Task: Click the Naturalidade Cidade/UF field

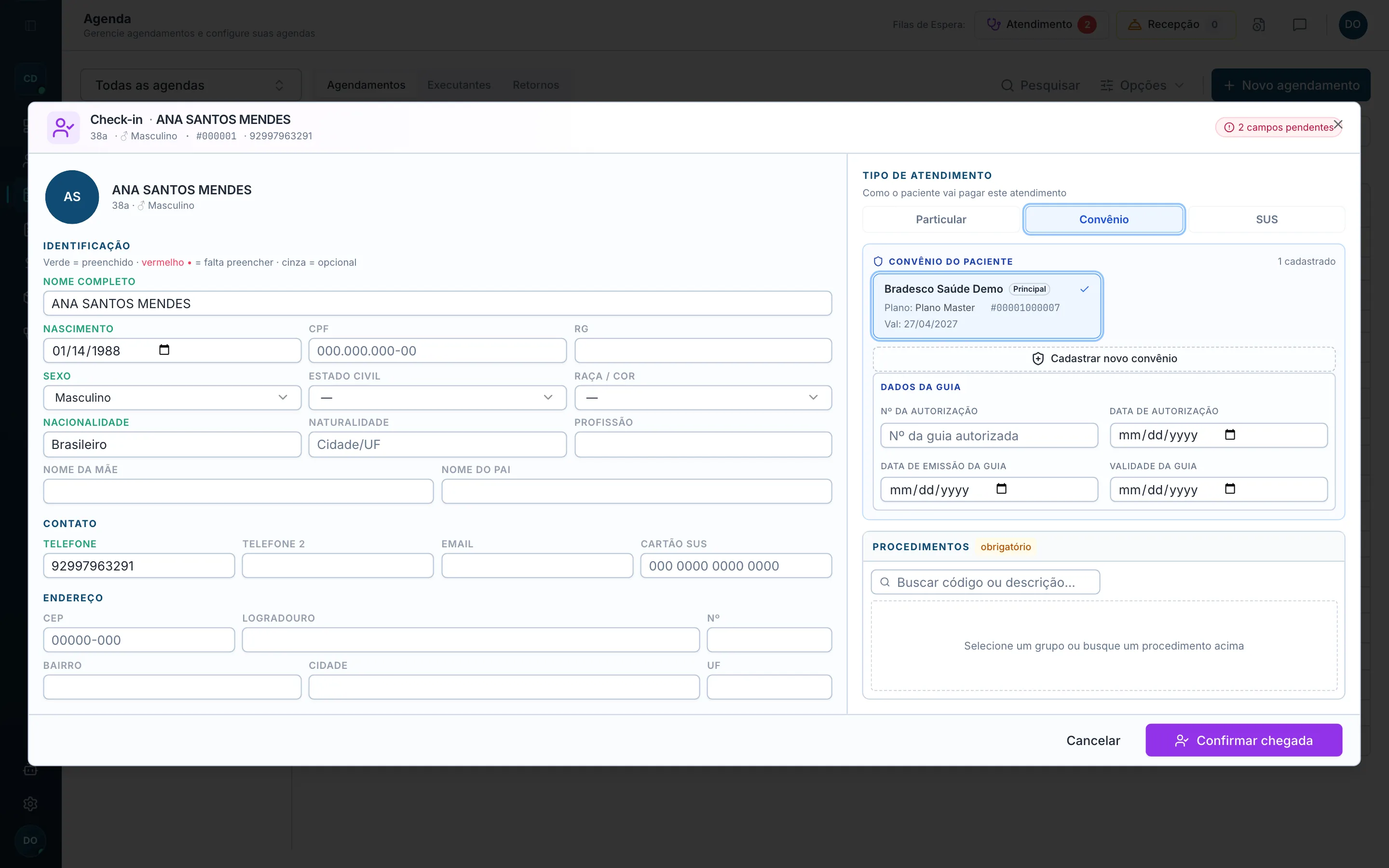Action: 437,444
